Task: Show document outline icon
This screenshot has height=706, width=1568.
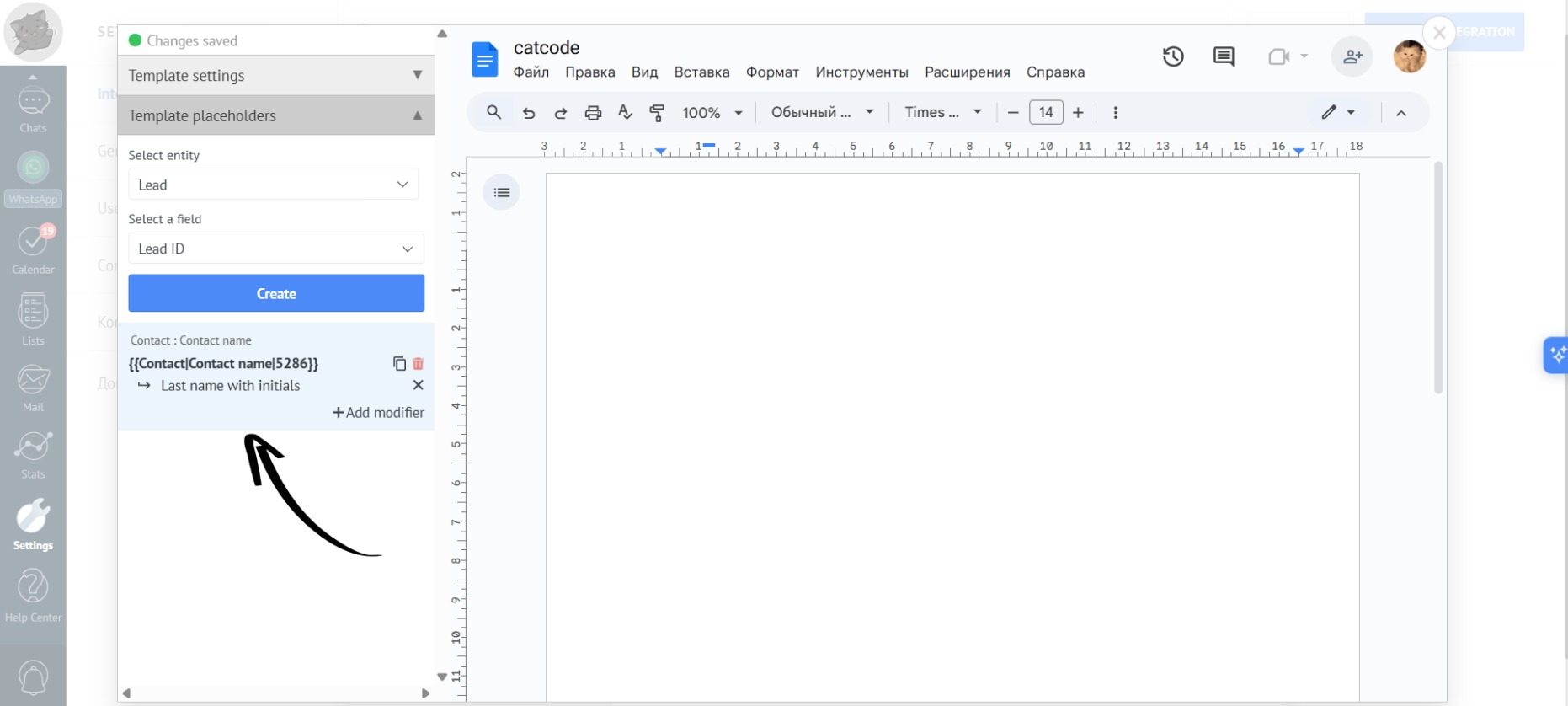Action: click(501, 193)
